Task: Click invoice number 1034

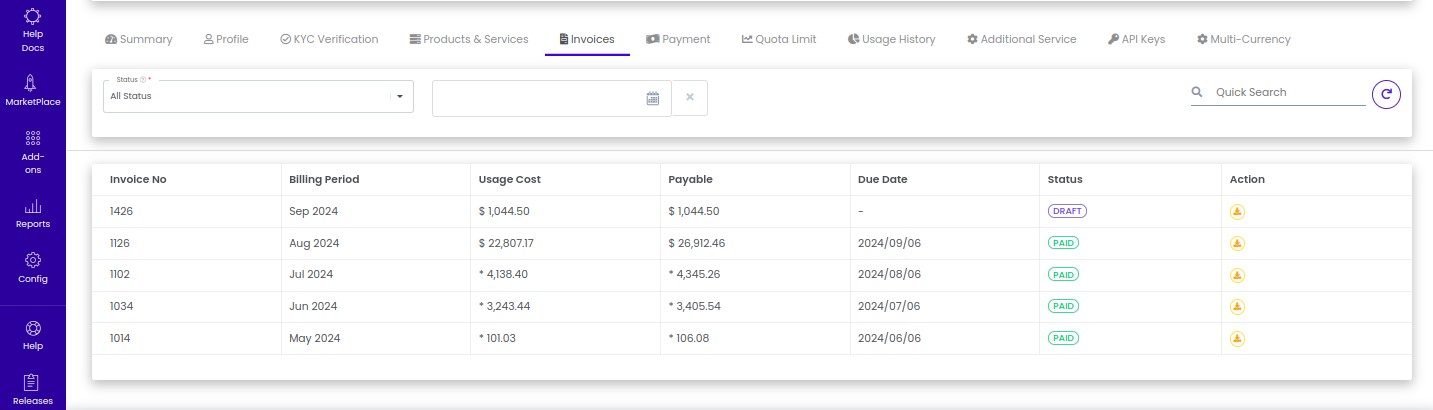Action: [121, 306]
